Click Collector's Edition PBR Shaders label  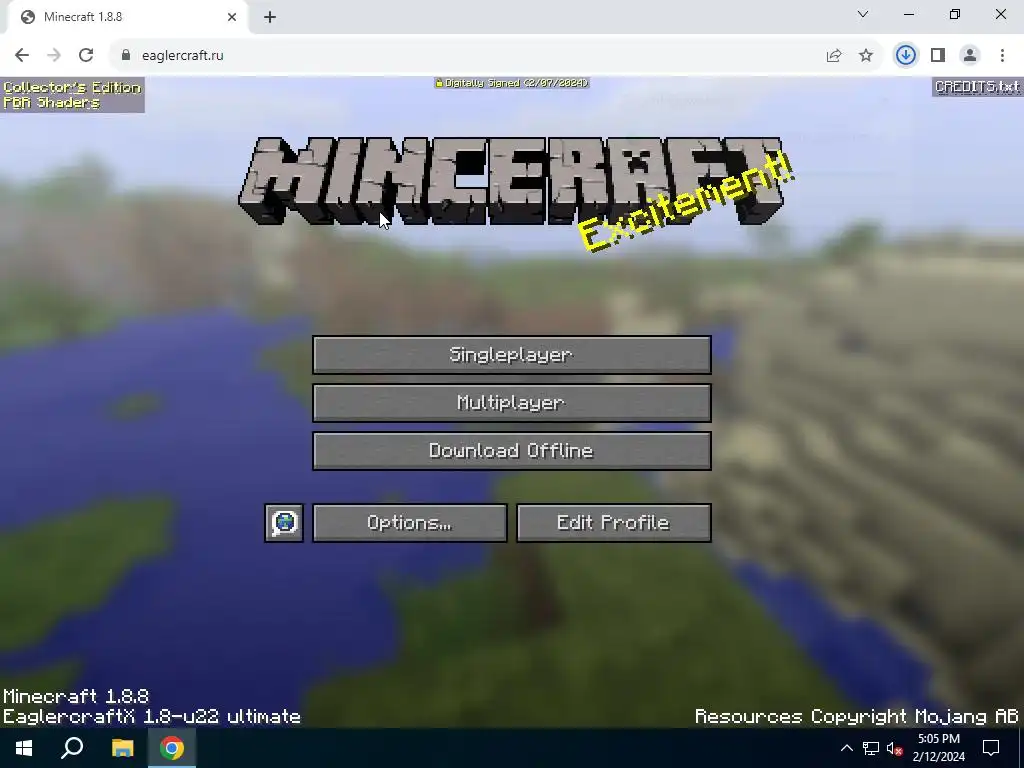click(72, 95)
